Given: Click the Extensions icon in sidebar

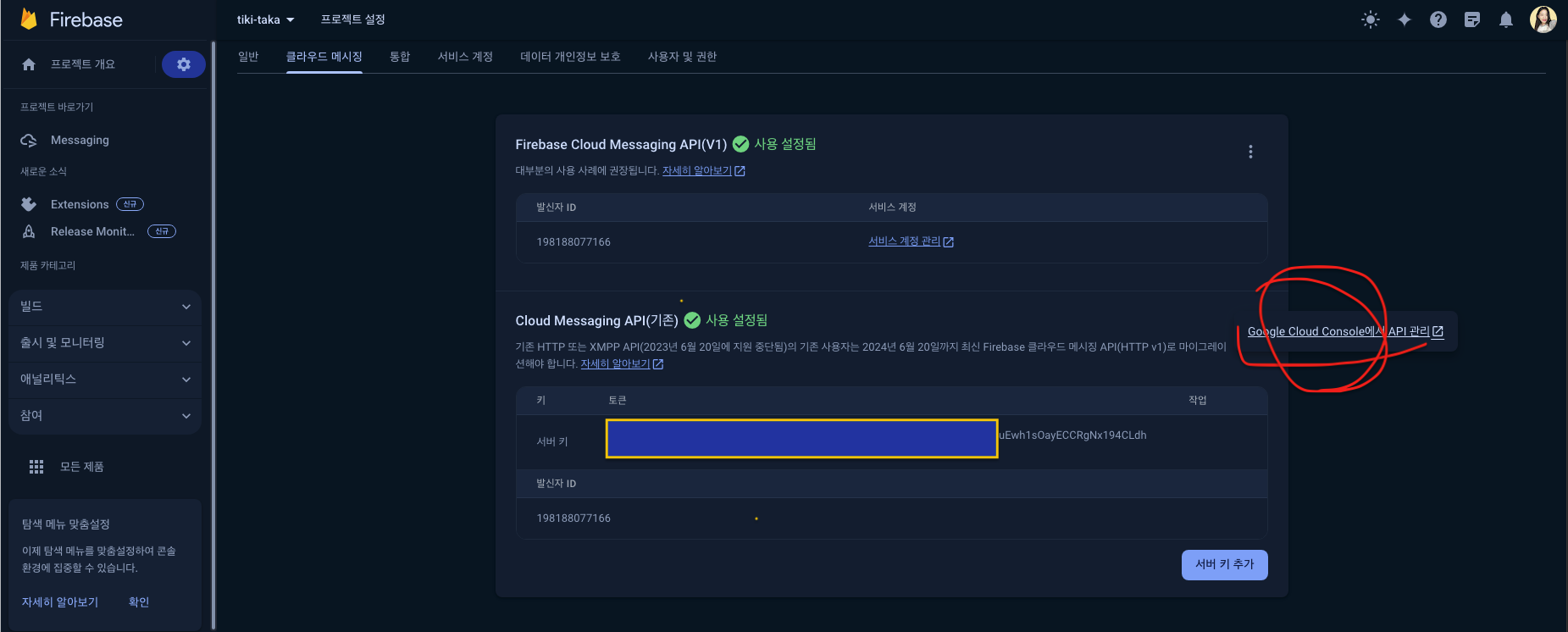Looking at the screenshot, I should [x=29, y=204].
